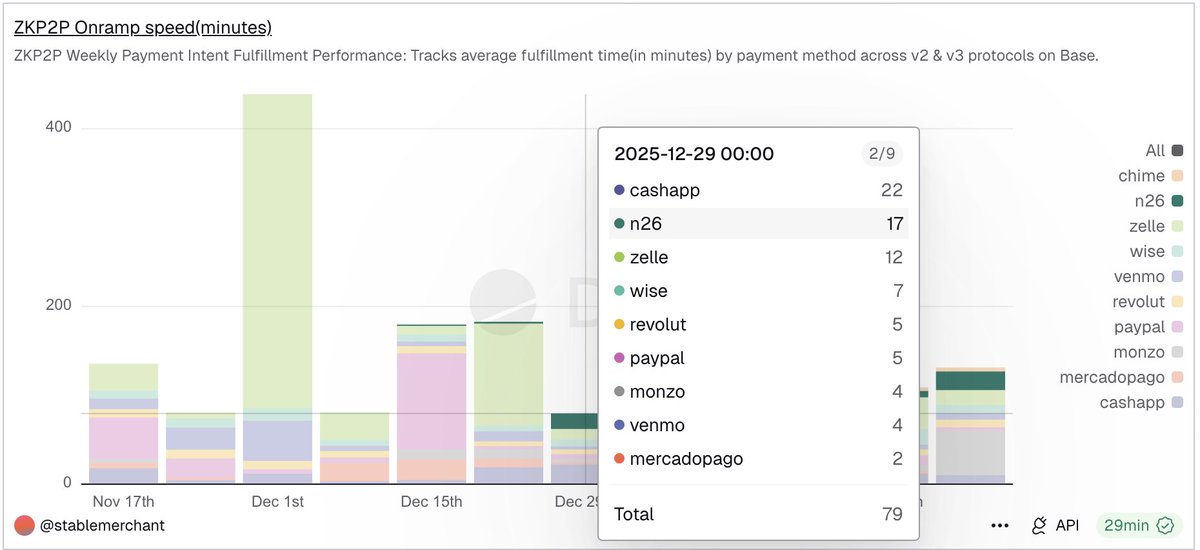Open the @stablemerchant author profile

tap(102, 525)
